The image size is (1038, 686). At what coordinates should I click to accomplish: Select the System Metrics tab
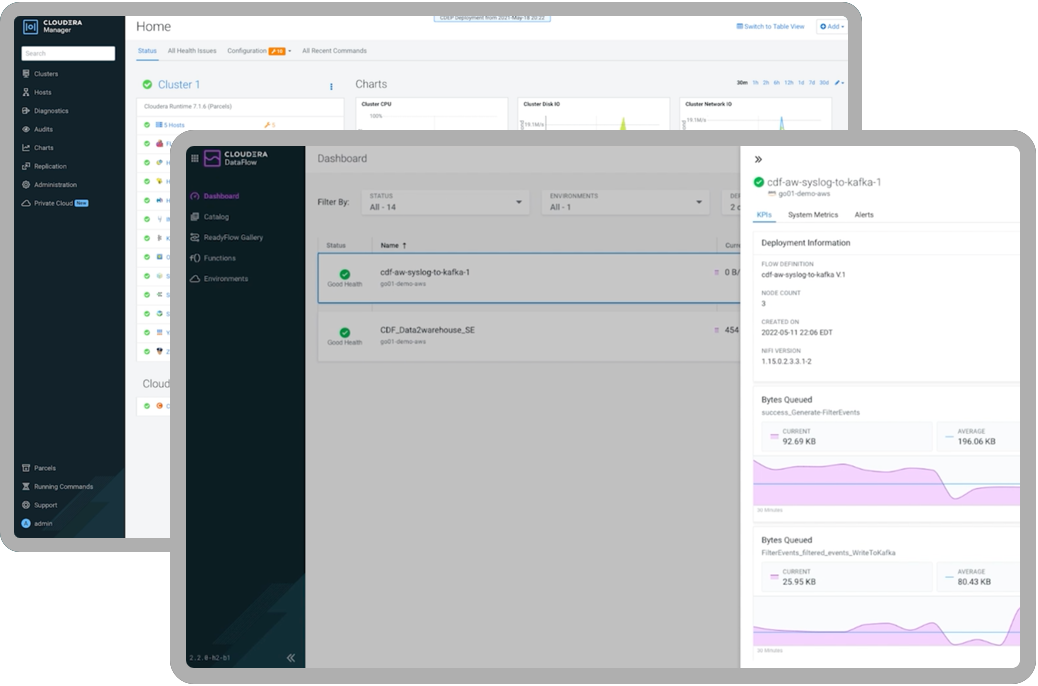(813, 215)
